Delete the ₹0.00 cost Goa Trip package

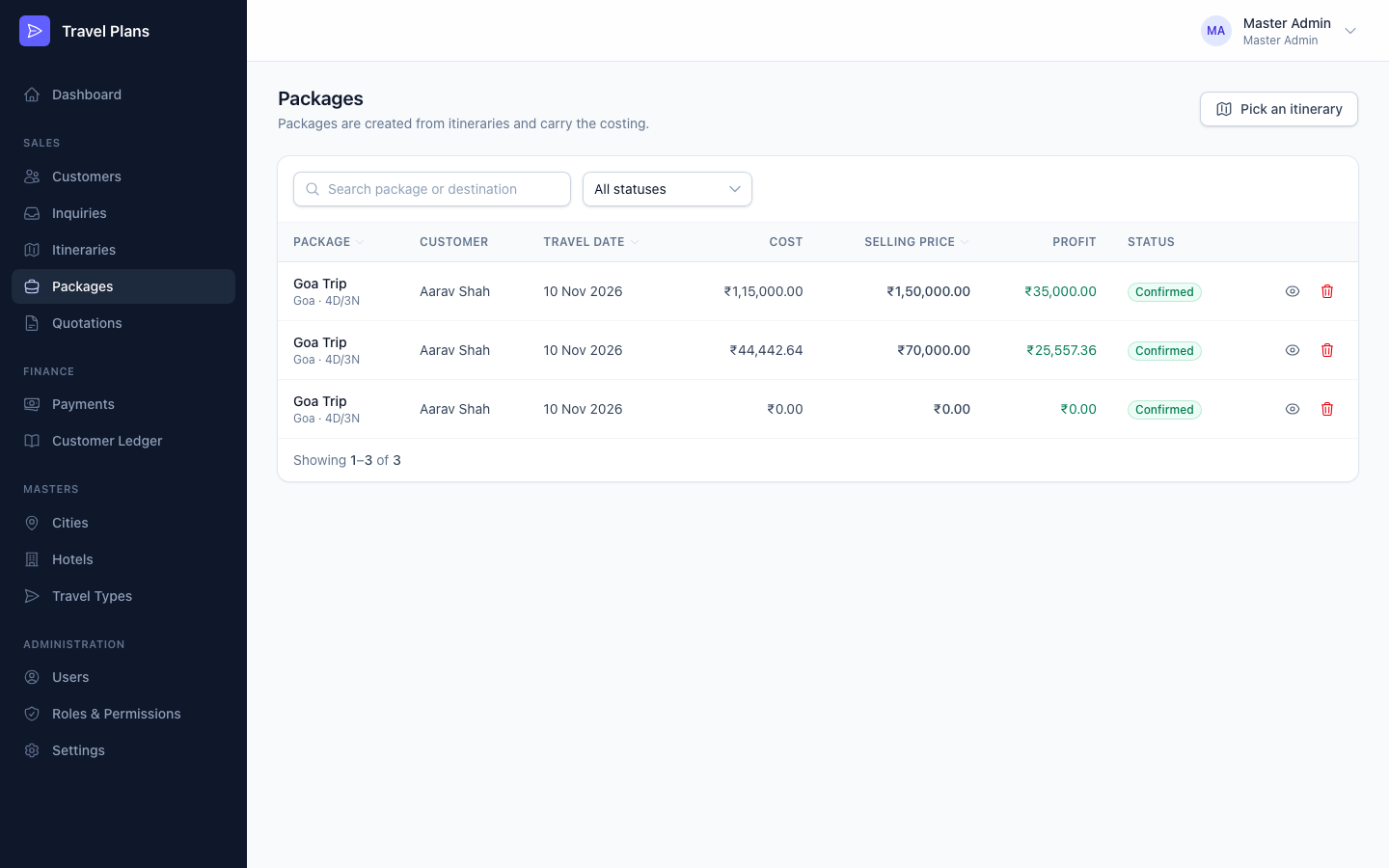click(1327, 409)
